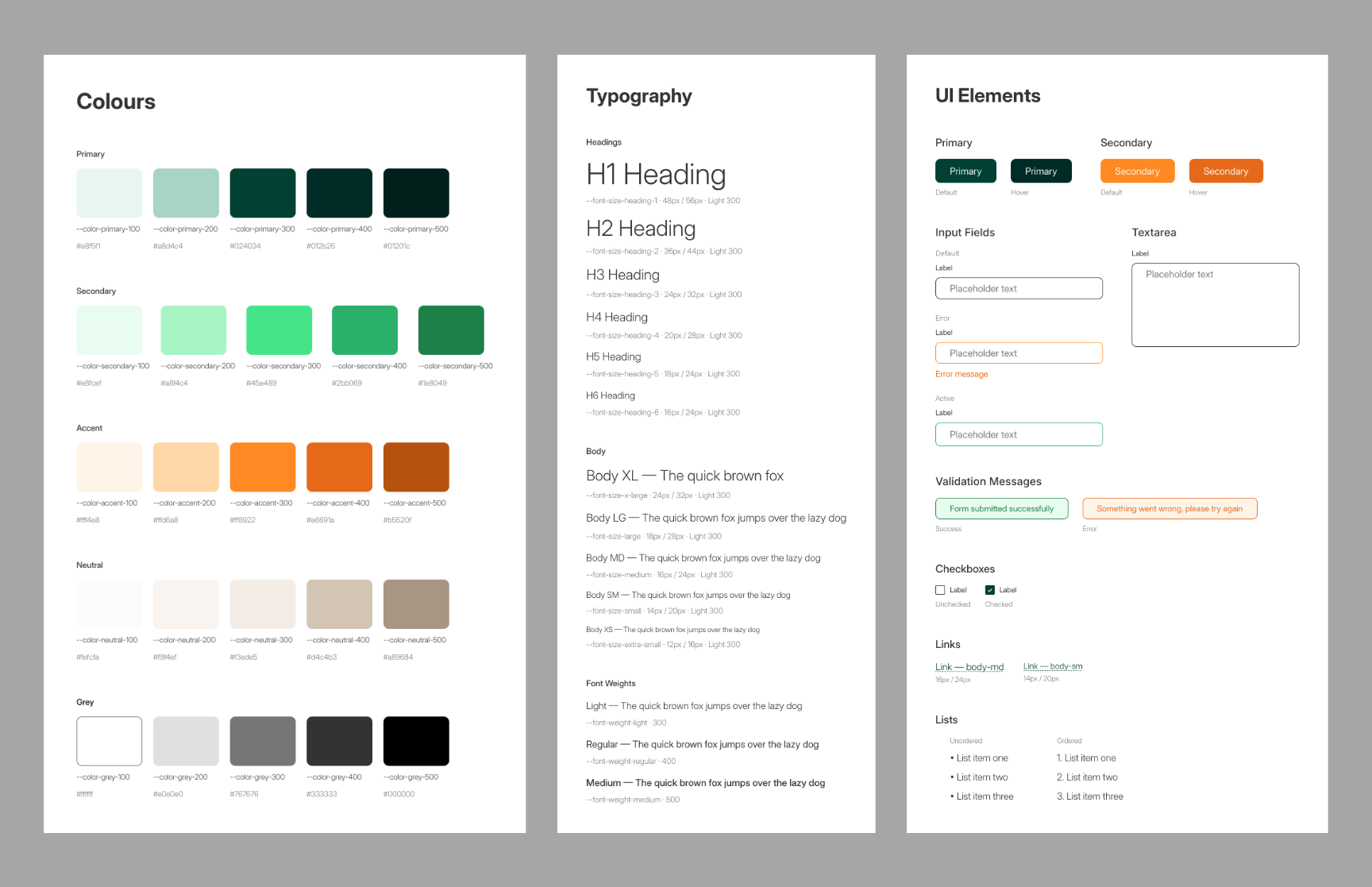1372x887 pixels.
Task: Focus the default Placeholder text input
Action: pos(1019,288)
